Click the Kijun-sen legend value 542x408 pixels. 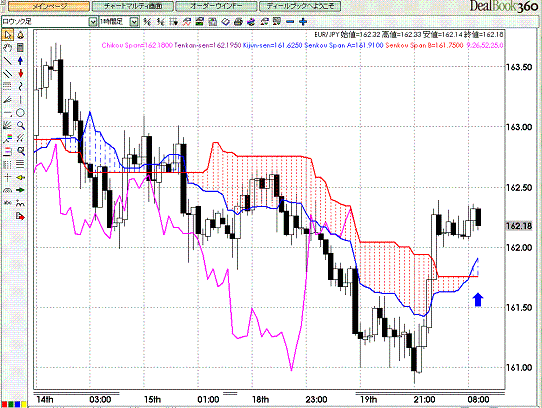point(272,45)
